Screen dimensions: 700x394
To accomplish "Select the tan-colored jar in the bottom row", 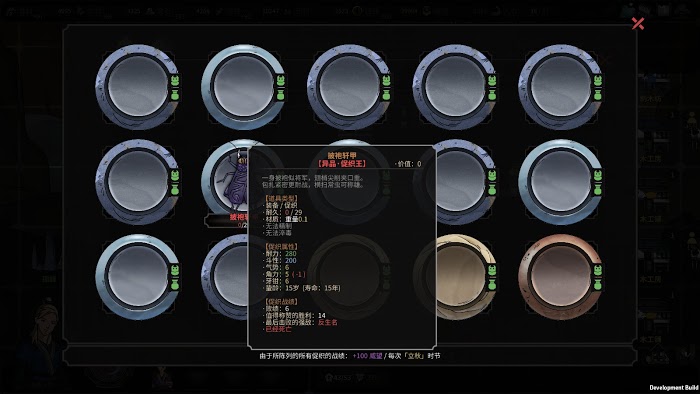I will click(x=464, y=277).
